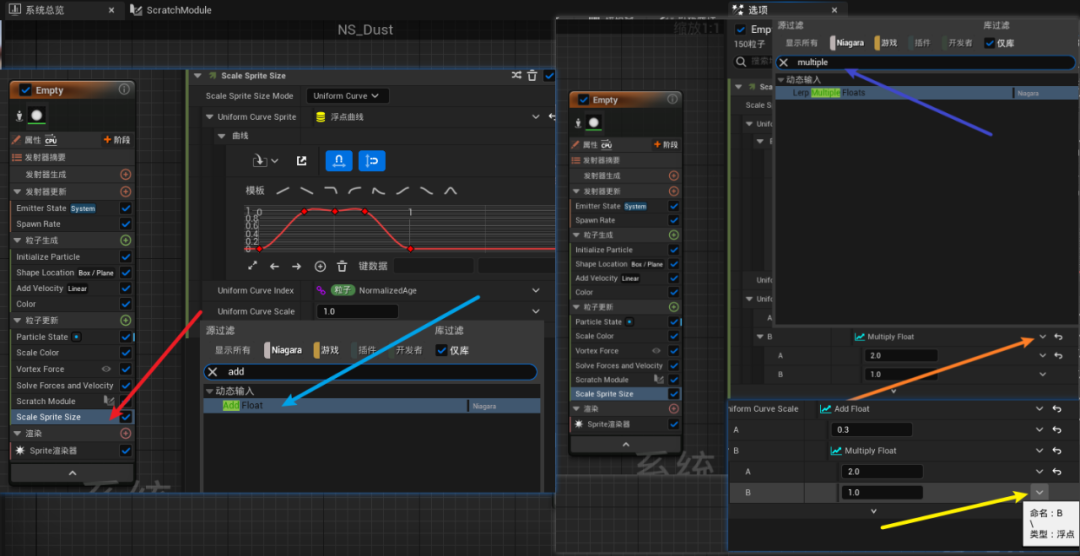The height and width of the screenshot is (556, 1080).
Task: Toggle the left Empty emitter enabled checkbox
Action: coord(26,90)
